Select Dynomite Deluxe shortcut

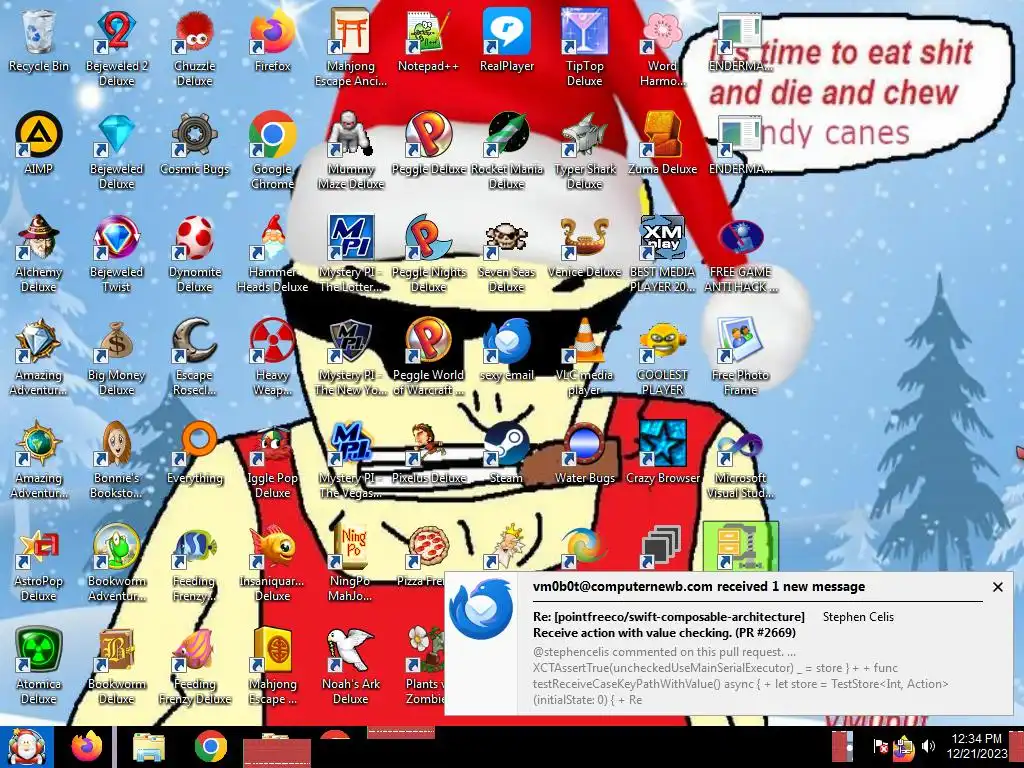click(195, 254)
